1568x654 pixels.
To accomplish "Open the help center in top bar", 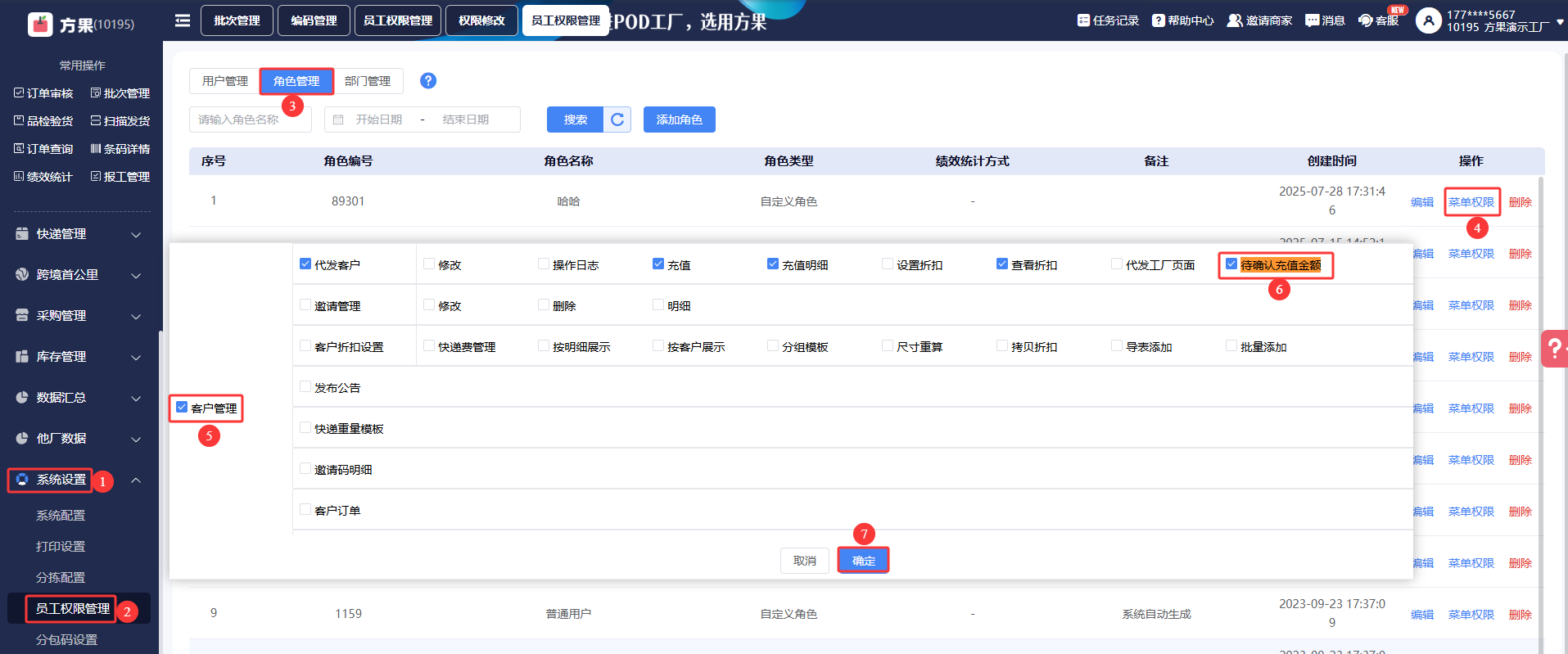I will (1182, 20).
